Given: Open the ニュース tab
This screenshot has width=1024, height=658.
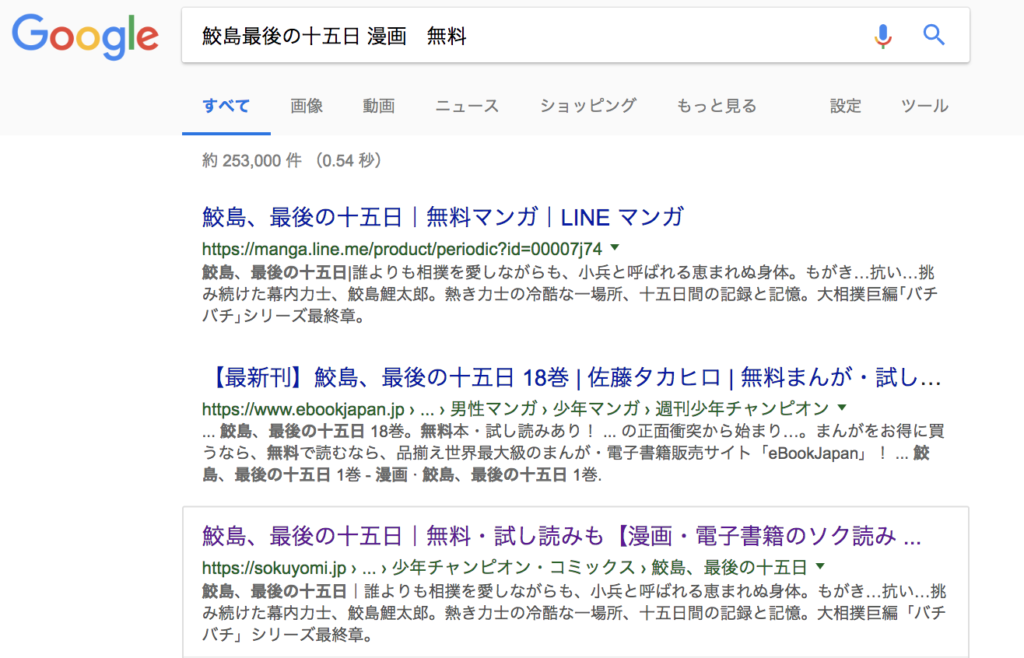Looking at the screenshot, I should click(467, 106).
